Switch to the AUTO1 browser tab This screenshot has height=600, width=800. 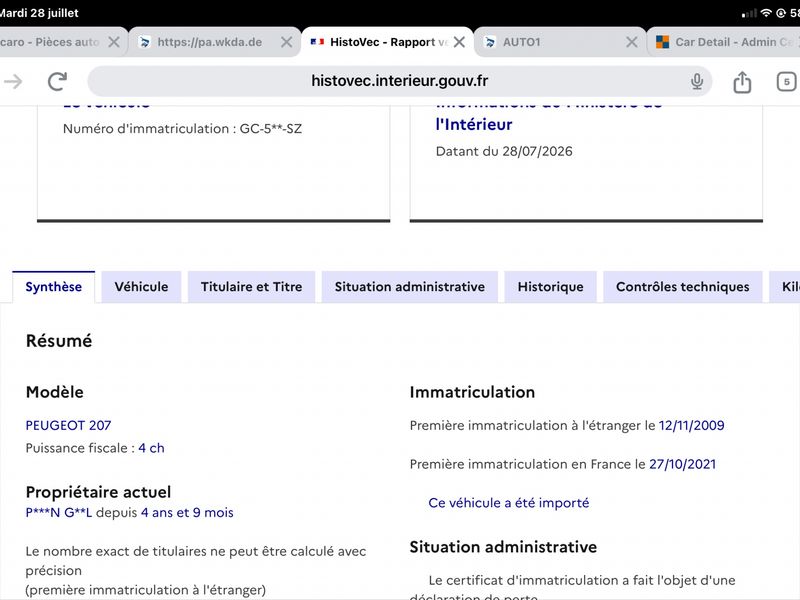coord(560,42)
